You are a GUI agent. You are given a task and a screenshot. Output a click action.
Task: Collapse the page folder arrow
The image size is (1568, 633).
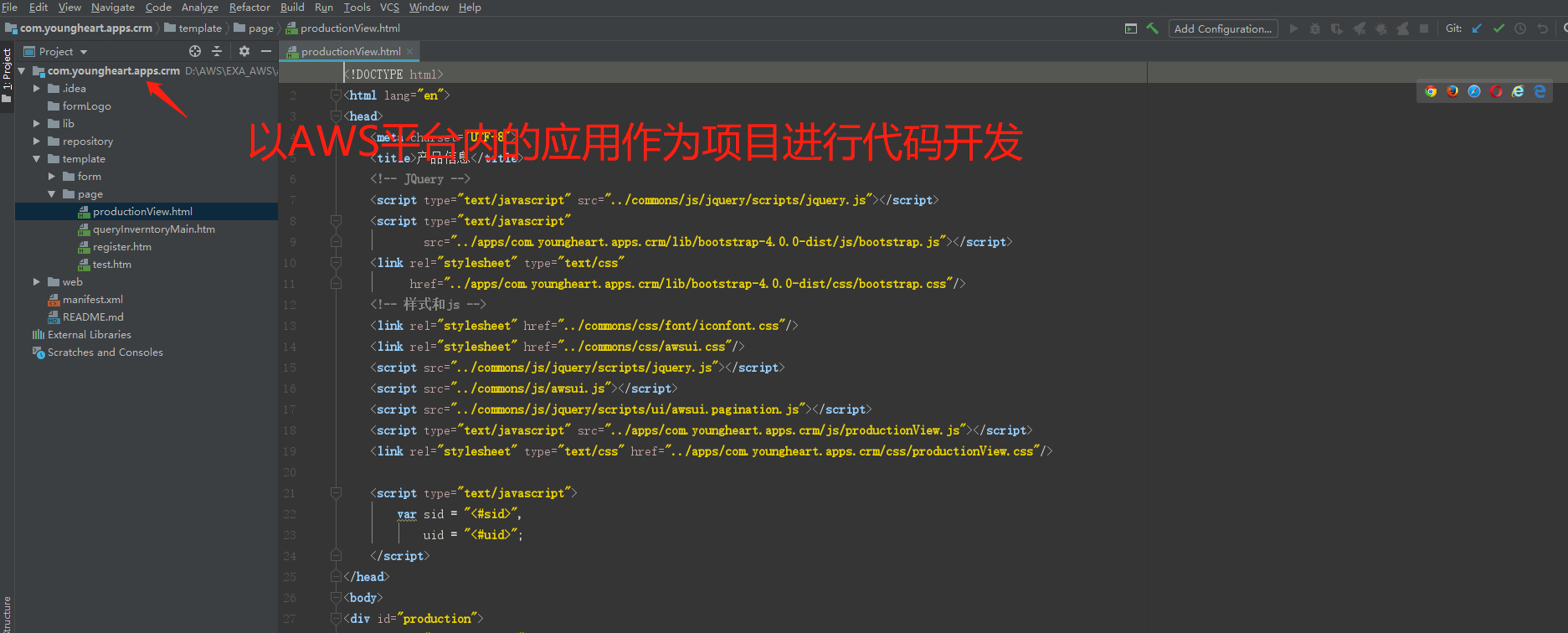[52, 193]
